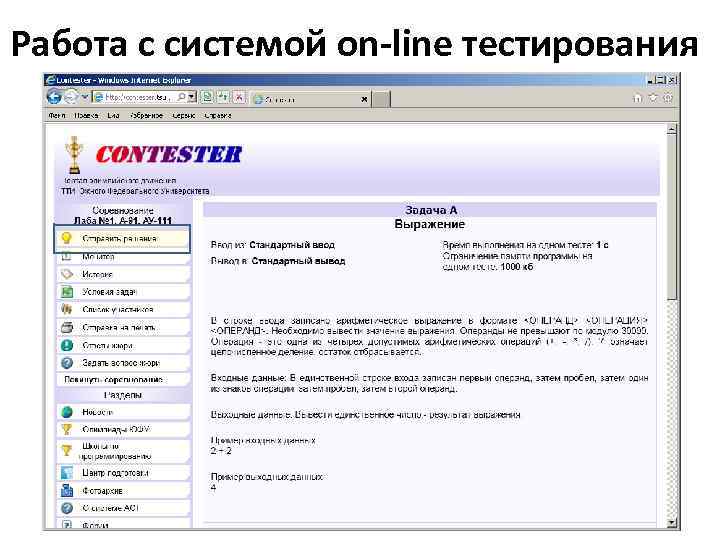Click the Contester trophy logo
720x540 pixels.
pos(73,155)
